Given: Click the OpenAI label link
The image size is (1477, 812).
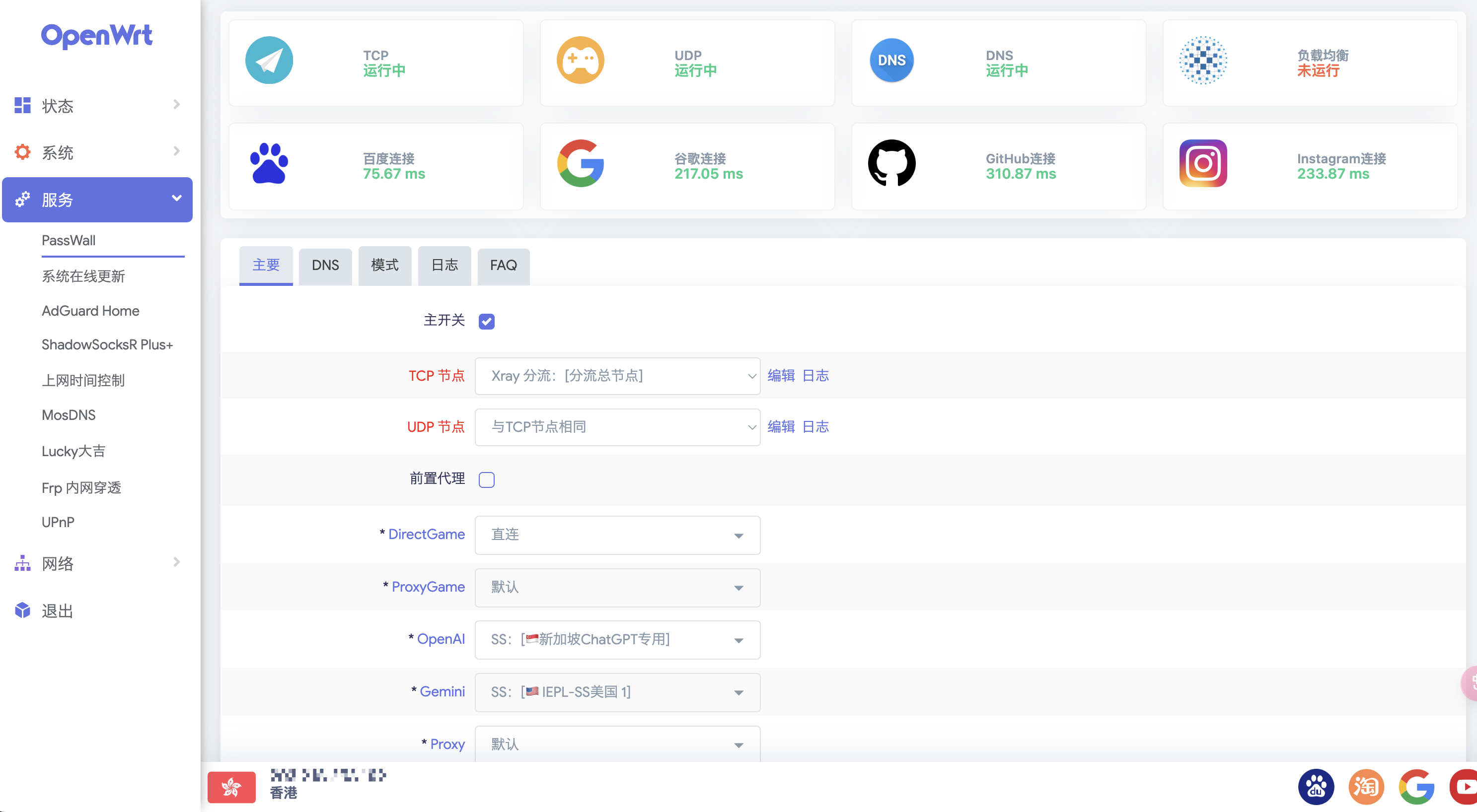Looking at the screenshot, I should point(441,639).
